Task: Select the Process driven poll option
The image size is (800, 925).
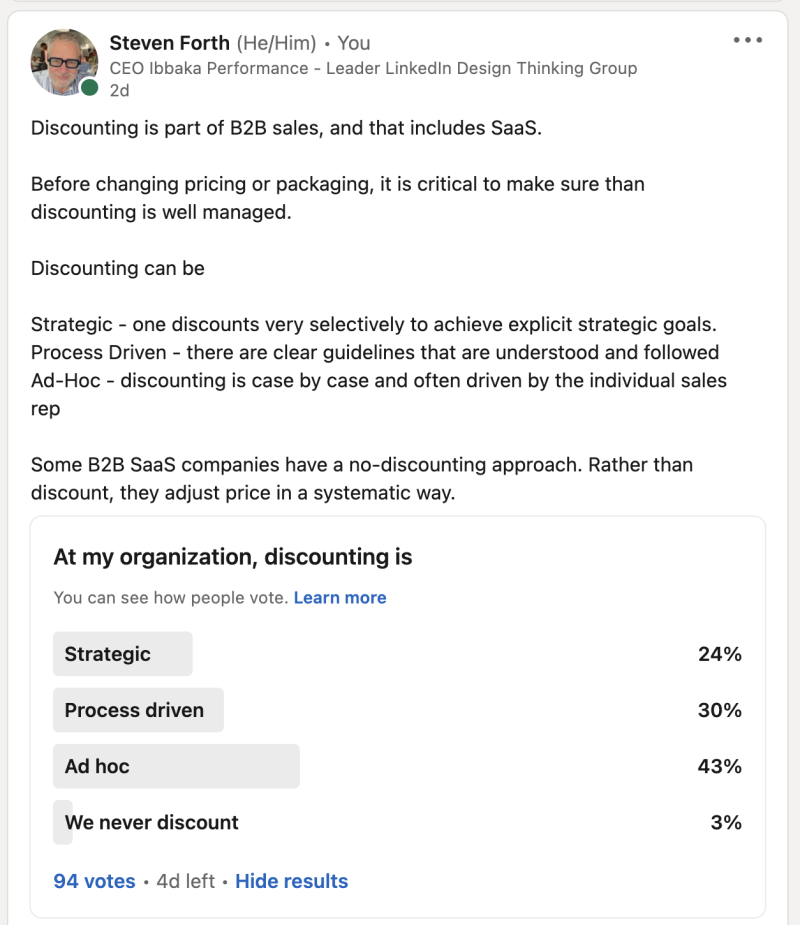Action: pyautogui.click(x=138, y=709)
